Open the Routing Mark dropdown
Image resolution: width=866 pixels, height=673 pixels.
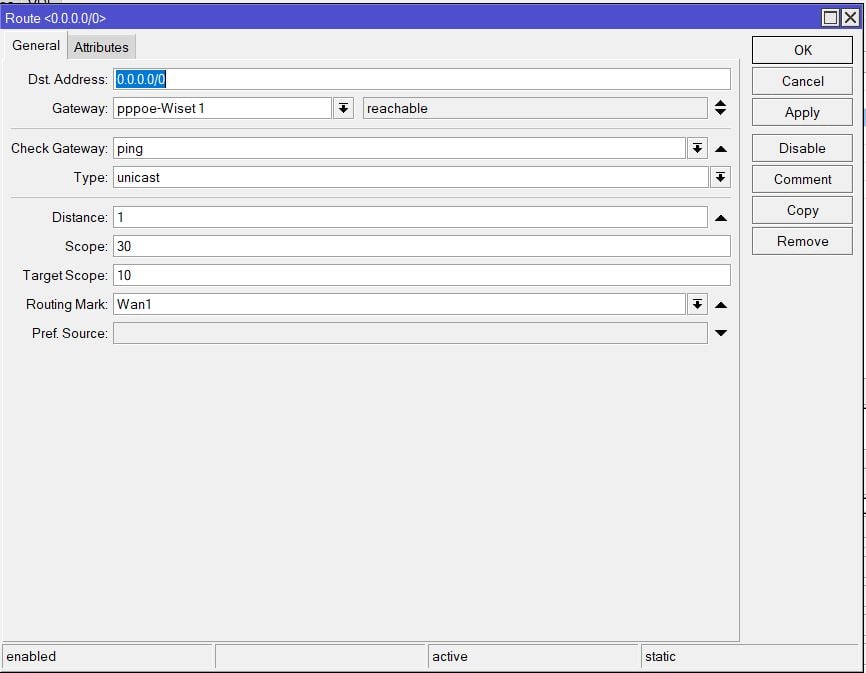697,304
